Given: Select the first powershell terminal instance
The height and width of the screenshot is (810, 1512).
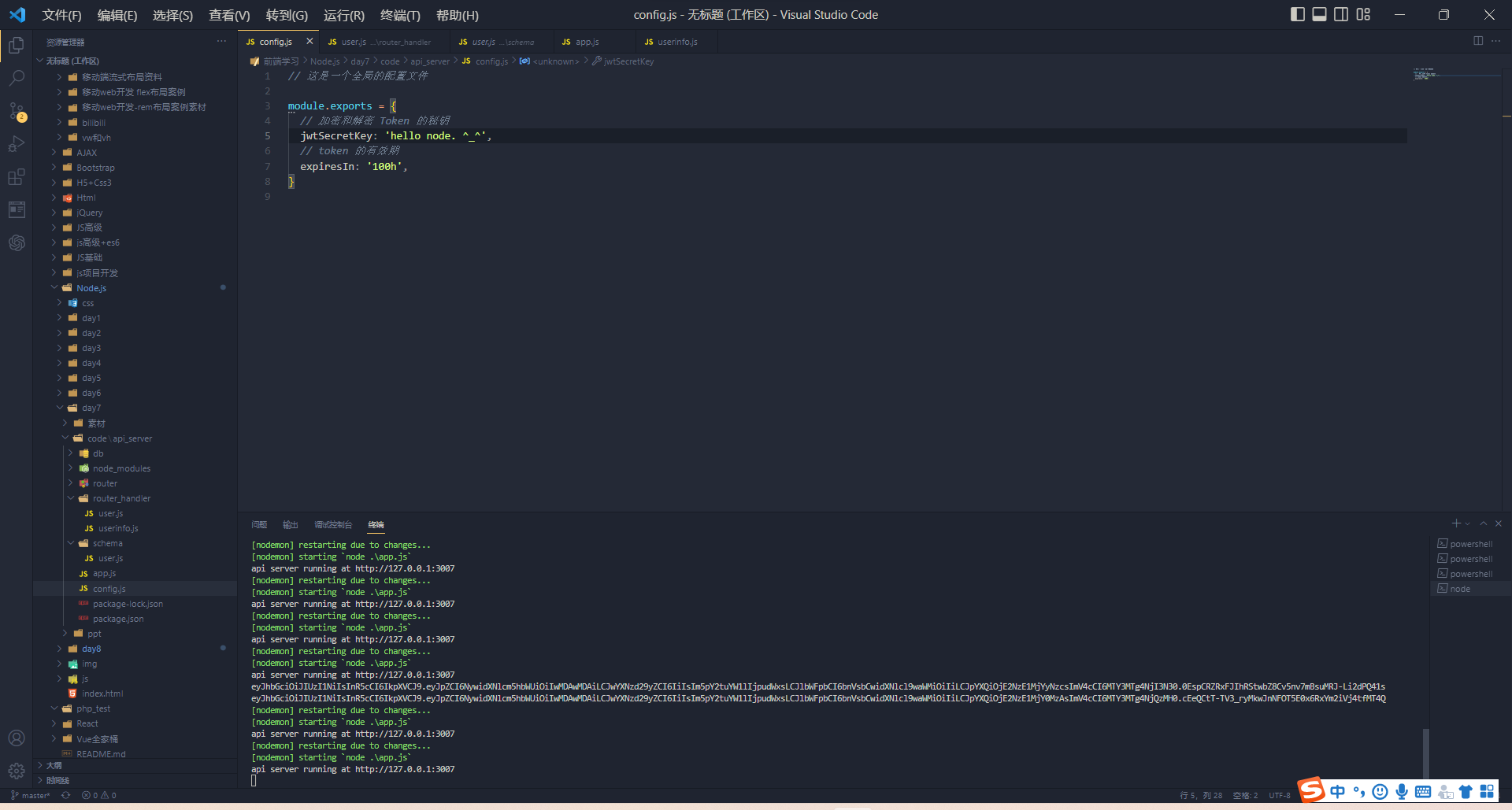Looking at the screenshot, I should click(x=1470, y=544).
